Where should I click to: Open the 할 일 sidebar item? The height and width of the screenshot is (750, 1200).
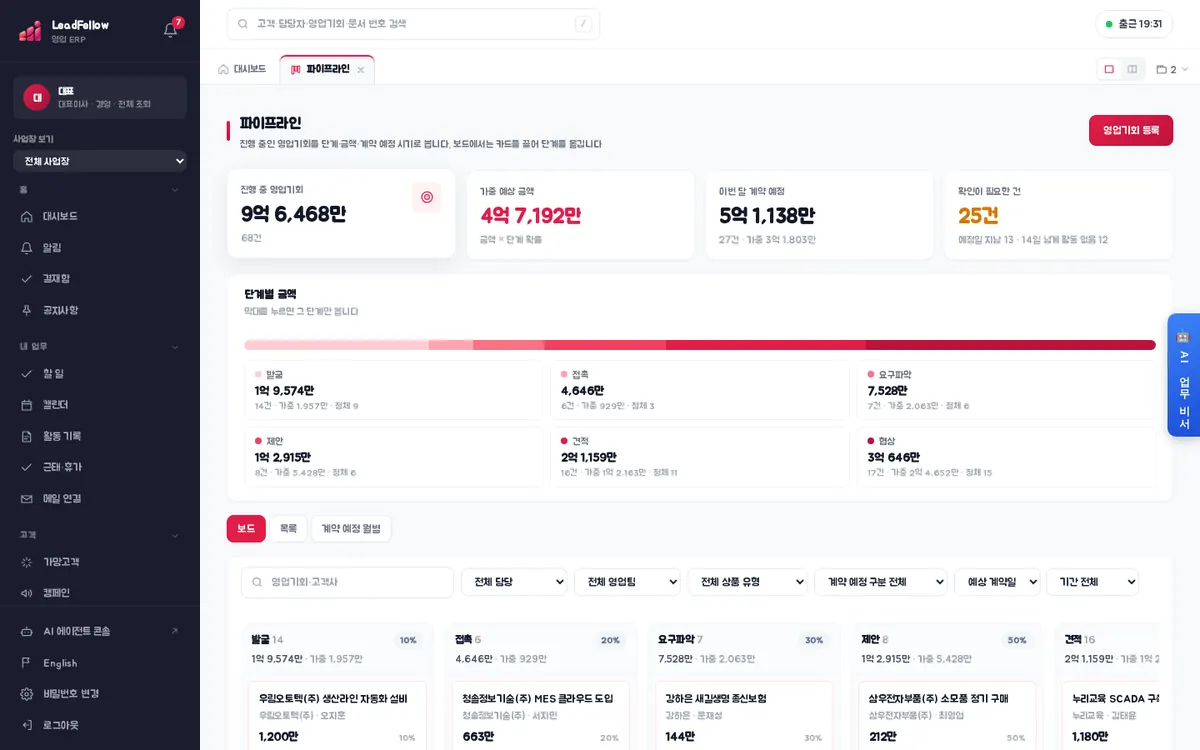click(100, 373)
